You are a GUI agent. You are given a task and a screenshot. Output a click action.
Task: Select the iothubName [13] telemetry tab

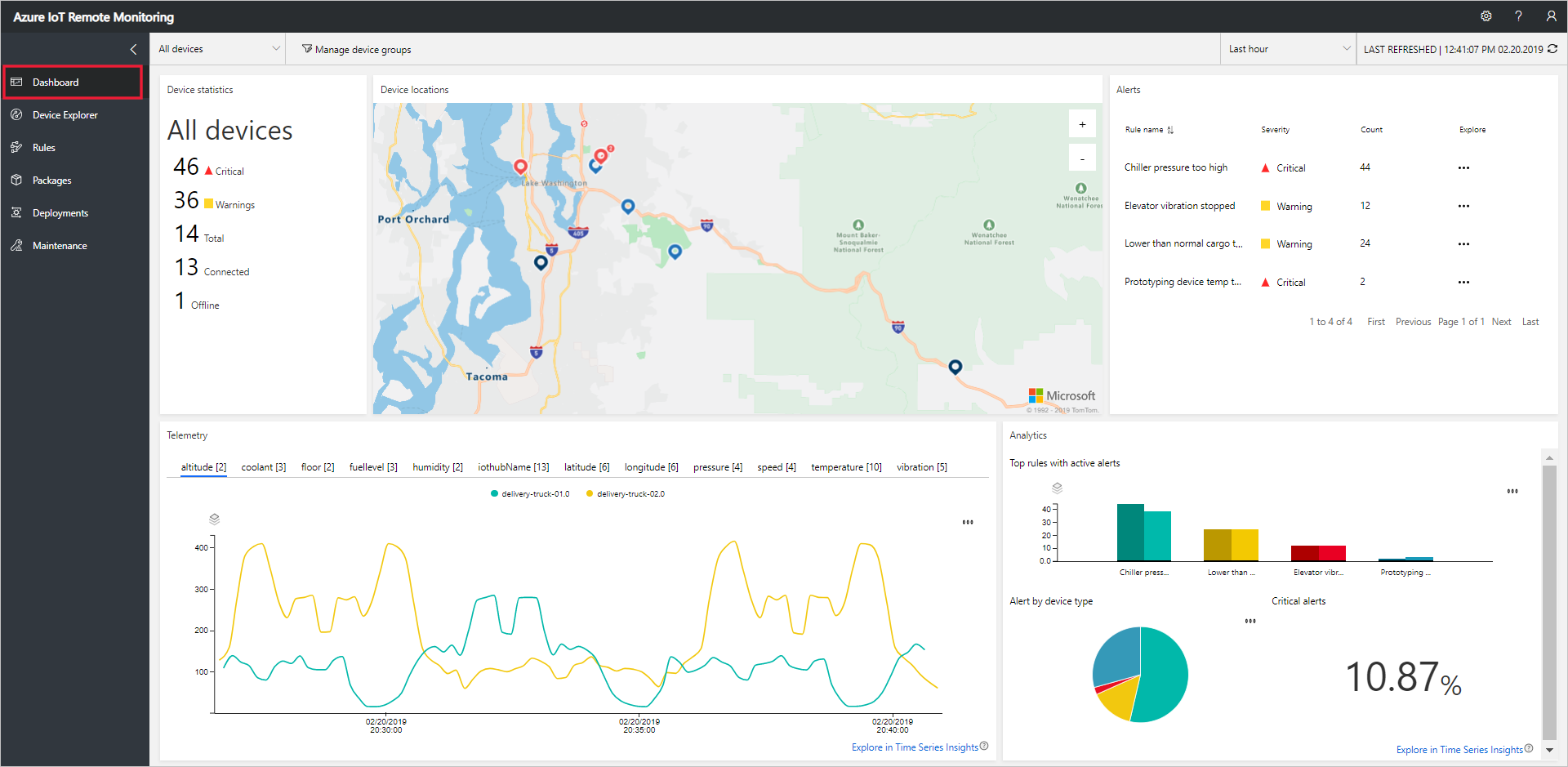[x=514, y=467]
